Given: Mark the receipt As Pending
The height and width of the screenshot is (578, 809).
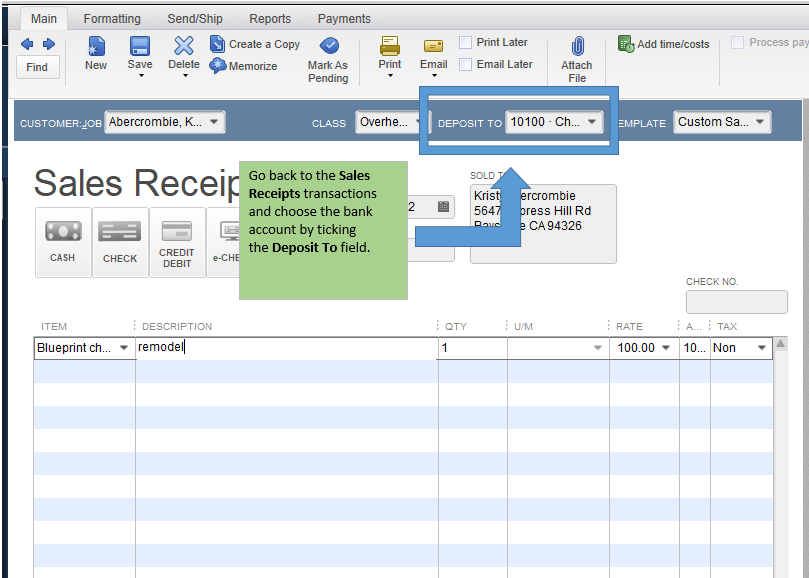Looking at the screenshot, I should tap(328, 60).
